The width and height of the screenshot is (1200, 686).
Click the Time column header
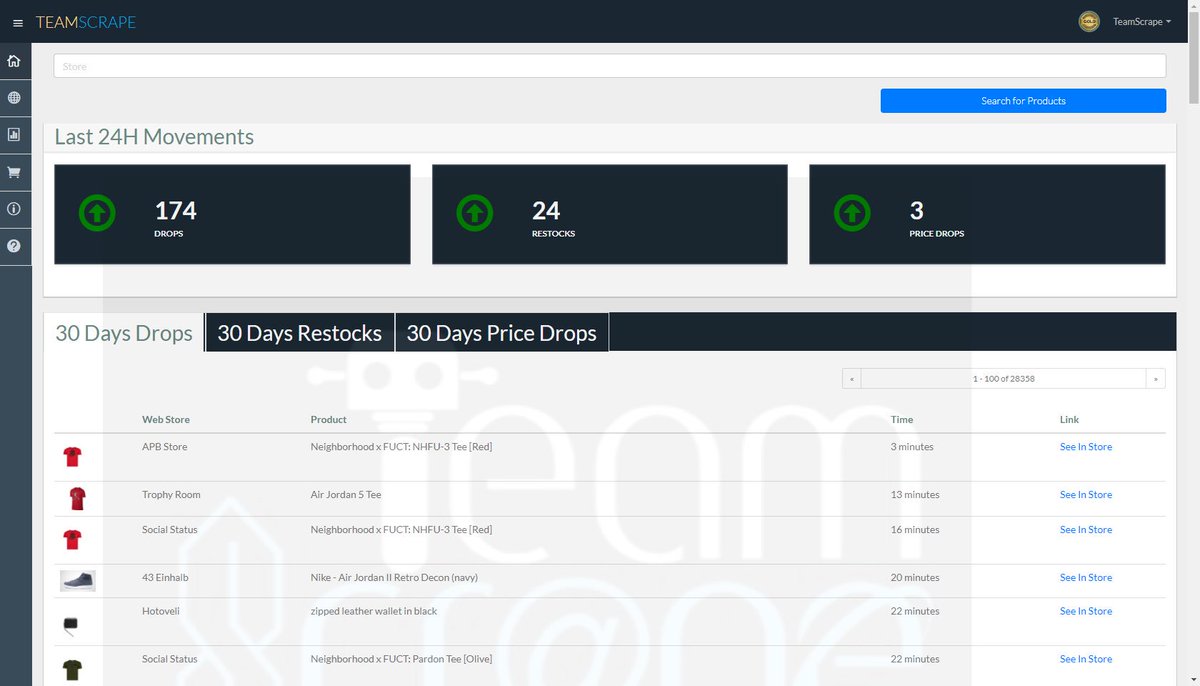(x=902, y=420)
